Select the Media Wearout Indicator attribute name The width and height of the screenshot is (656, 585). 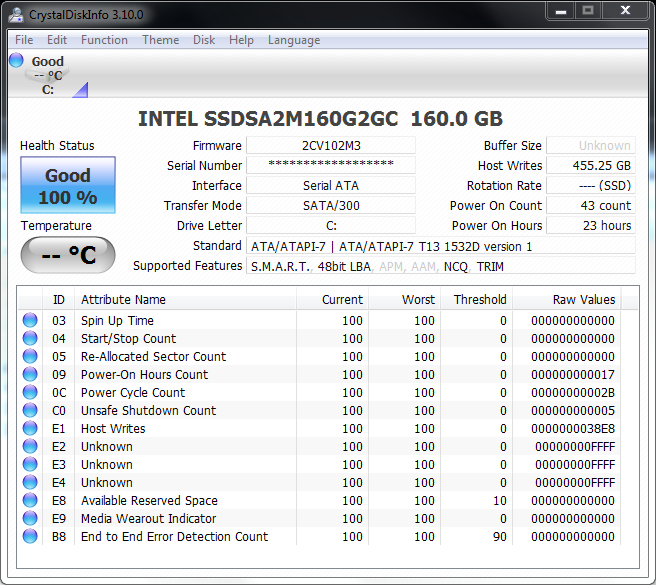coord(148,518)
